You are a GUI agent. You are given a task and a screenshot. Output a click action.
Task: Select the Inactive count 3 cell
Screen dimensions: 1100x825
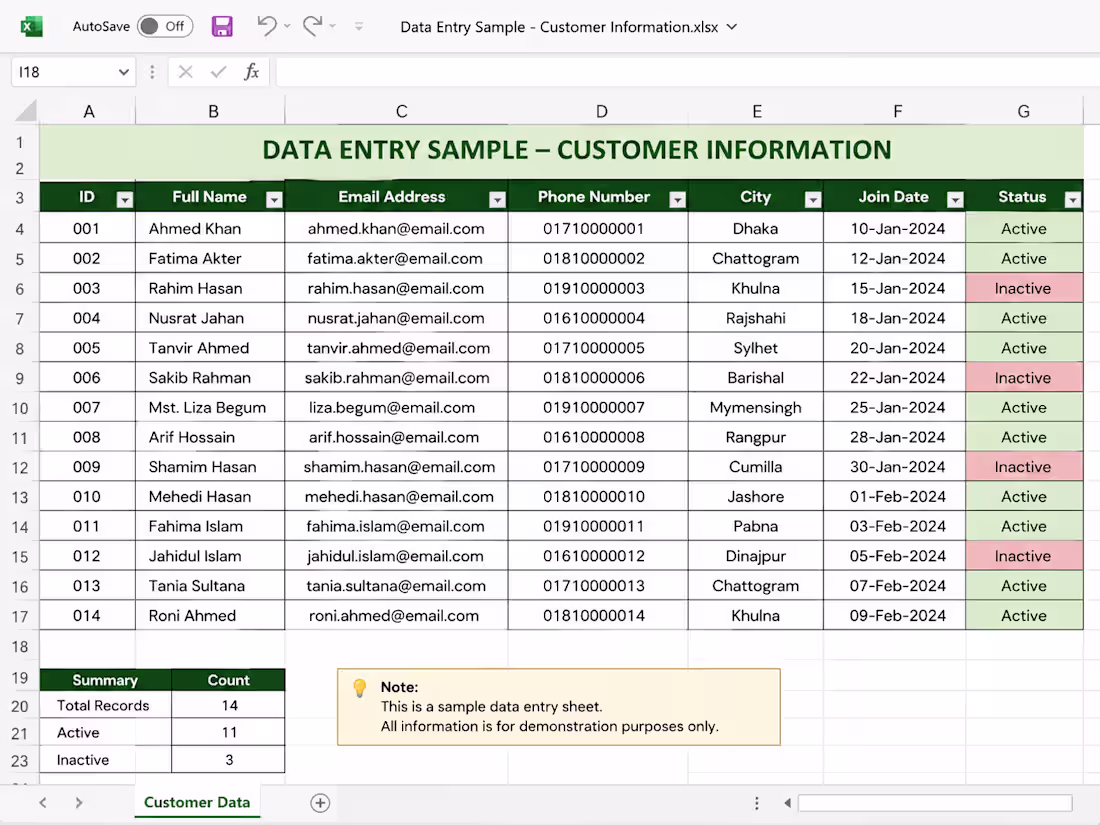228,759
